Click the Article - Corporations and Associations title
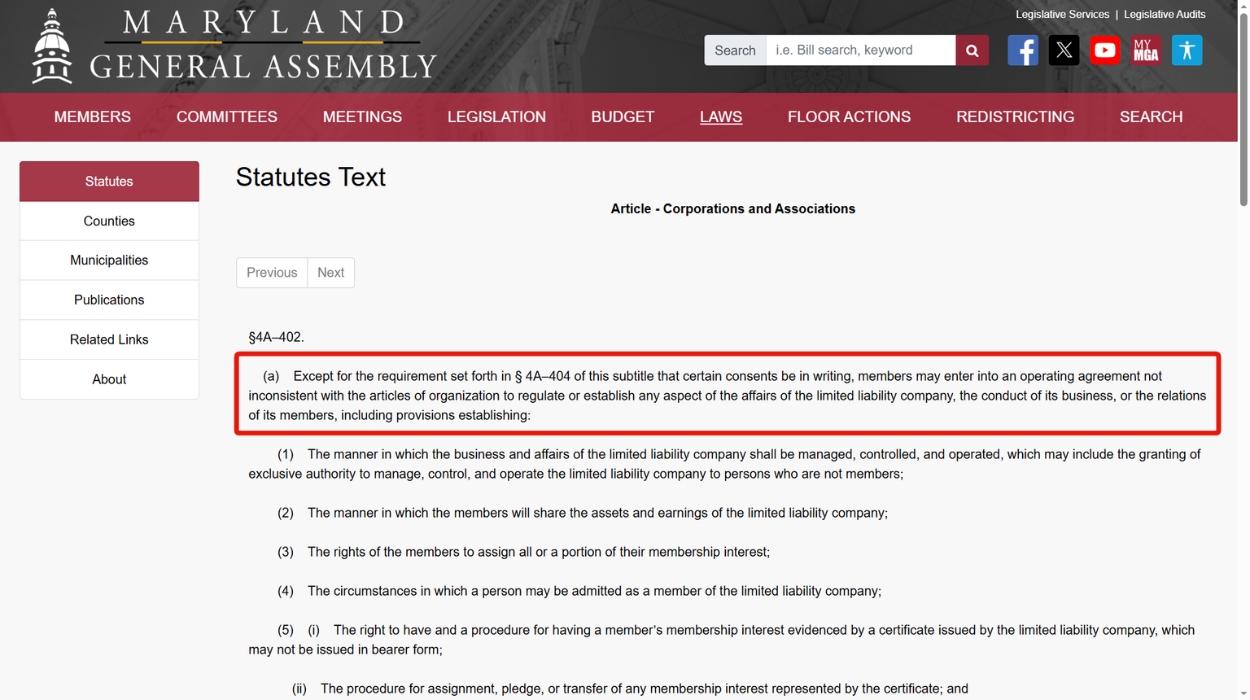The image size is (1250, 700). point(733,209)
